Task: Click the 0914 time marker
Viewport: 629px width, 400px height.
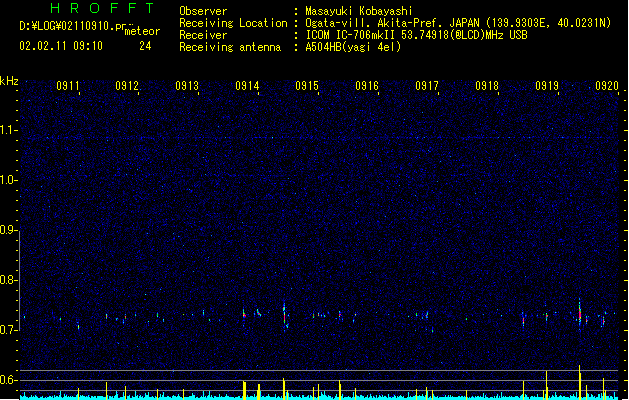Action: point(247,86)
